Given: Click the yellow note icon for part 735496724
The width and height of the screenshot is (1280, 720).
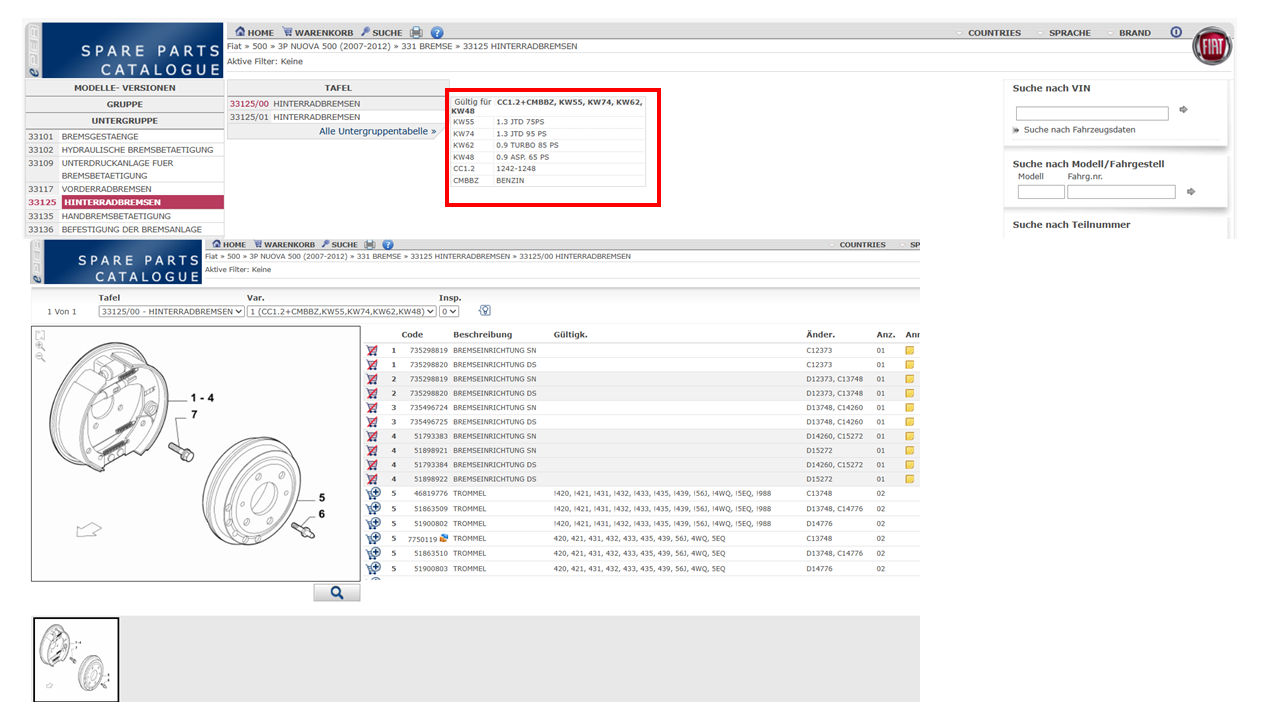Looking at the screenshot, I should click(x=910, y=408).
